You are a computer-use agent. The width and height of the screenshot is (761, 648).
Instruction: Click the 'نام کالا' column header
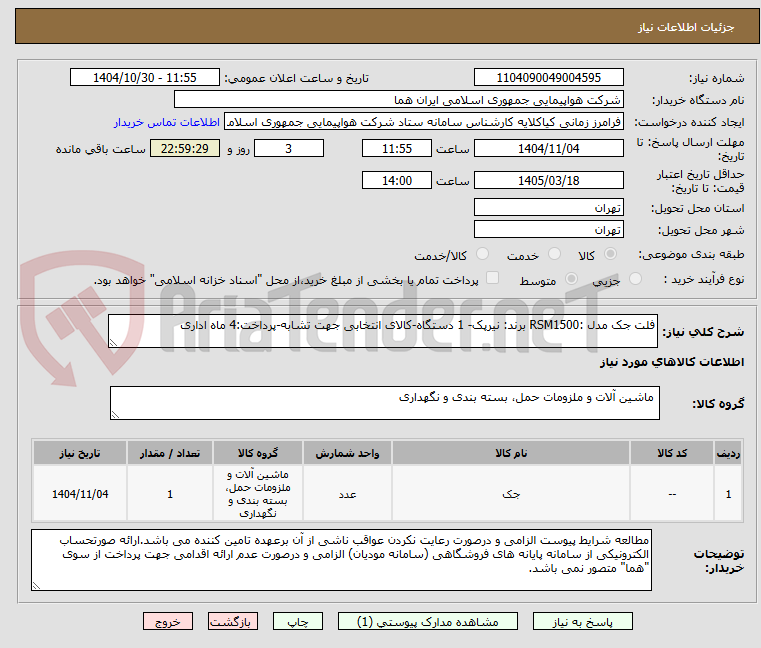click(511, 453)
